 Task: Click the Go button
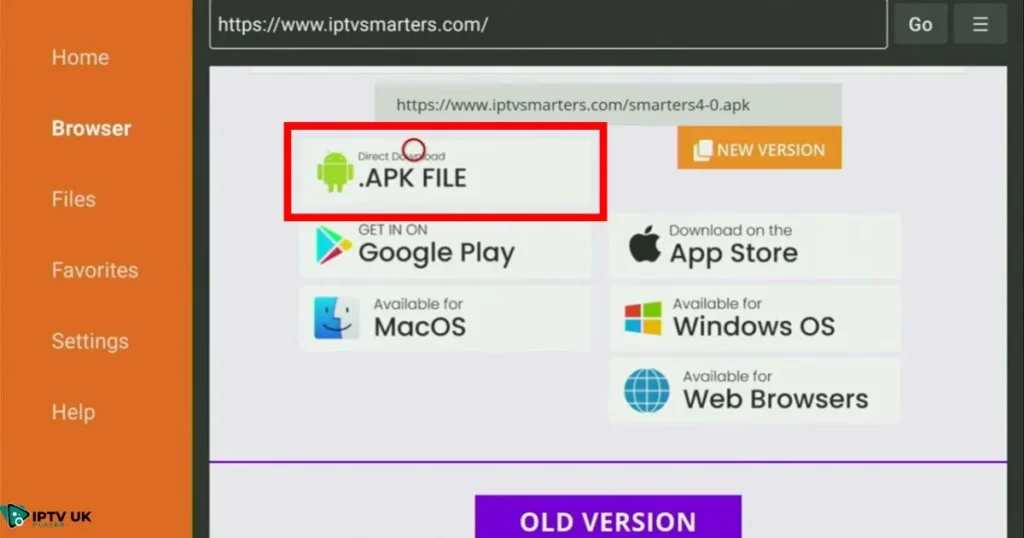click(x=920, y=24)
